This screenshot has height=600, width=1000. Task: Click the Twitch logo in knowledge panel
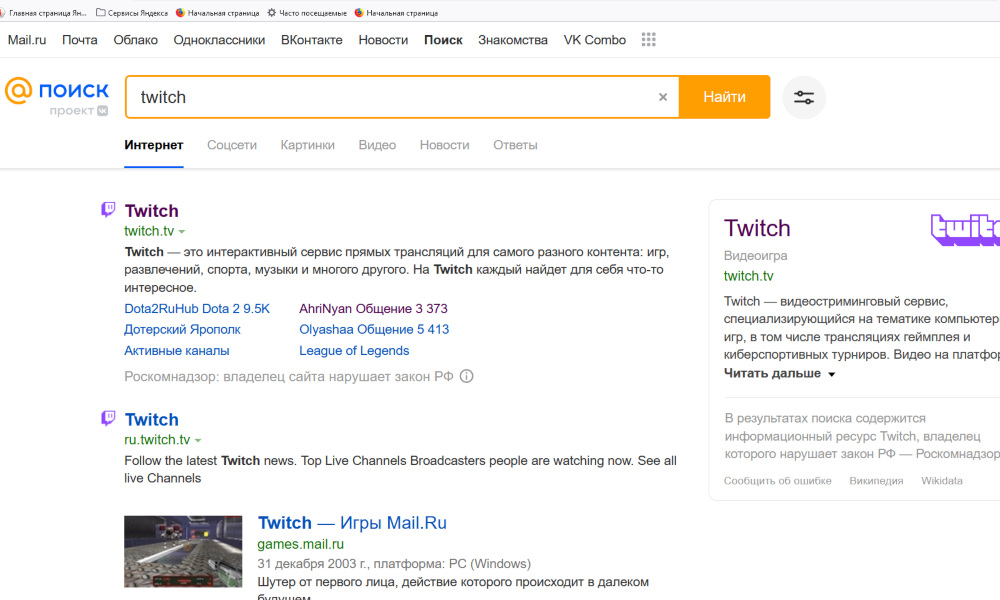pos(964,230)
